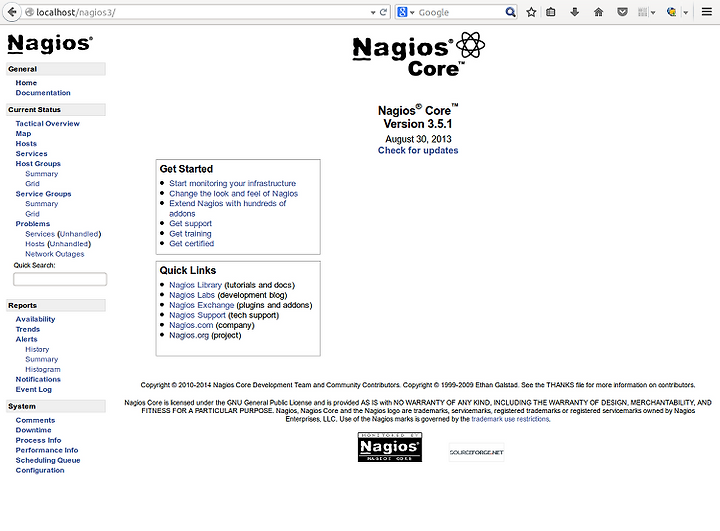Image resolution: width=720 pixels, height=531 pixels.
Task: Open Summary under Host Groups
Action: pyautogui.click(x=42, y=174)
